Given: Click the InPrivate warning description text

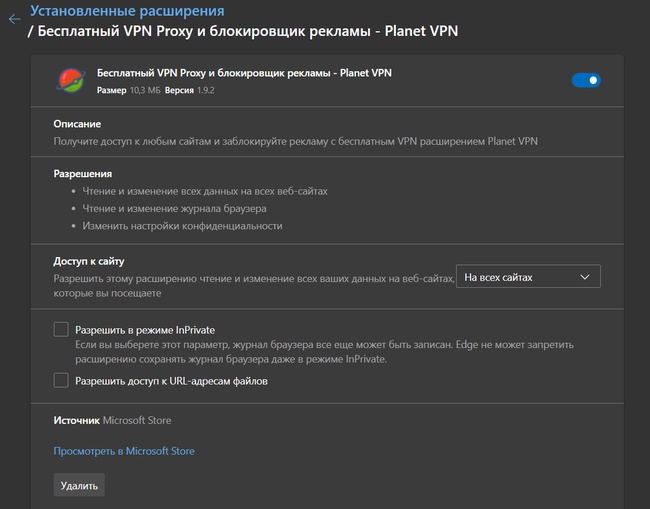Looking at the screenshot, I should [x=324, y=352].
